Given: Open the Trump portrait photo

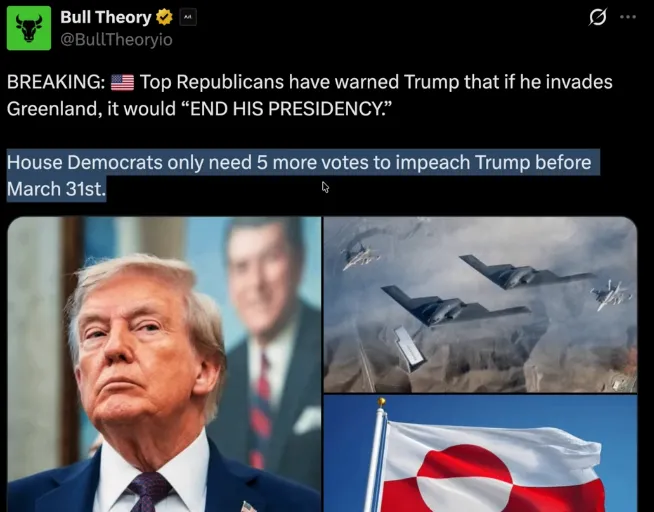Looking at the screenshot, I should [x=164, y=364].
